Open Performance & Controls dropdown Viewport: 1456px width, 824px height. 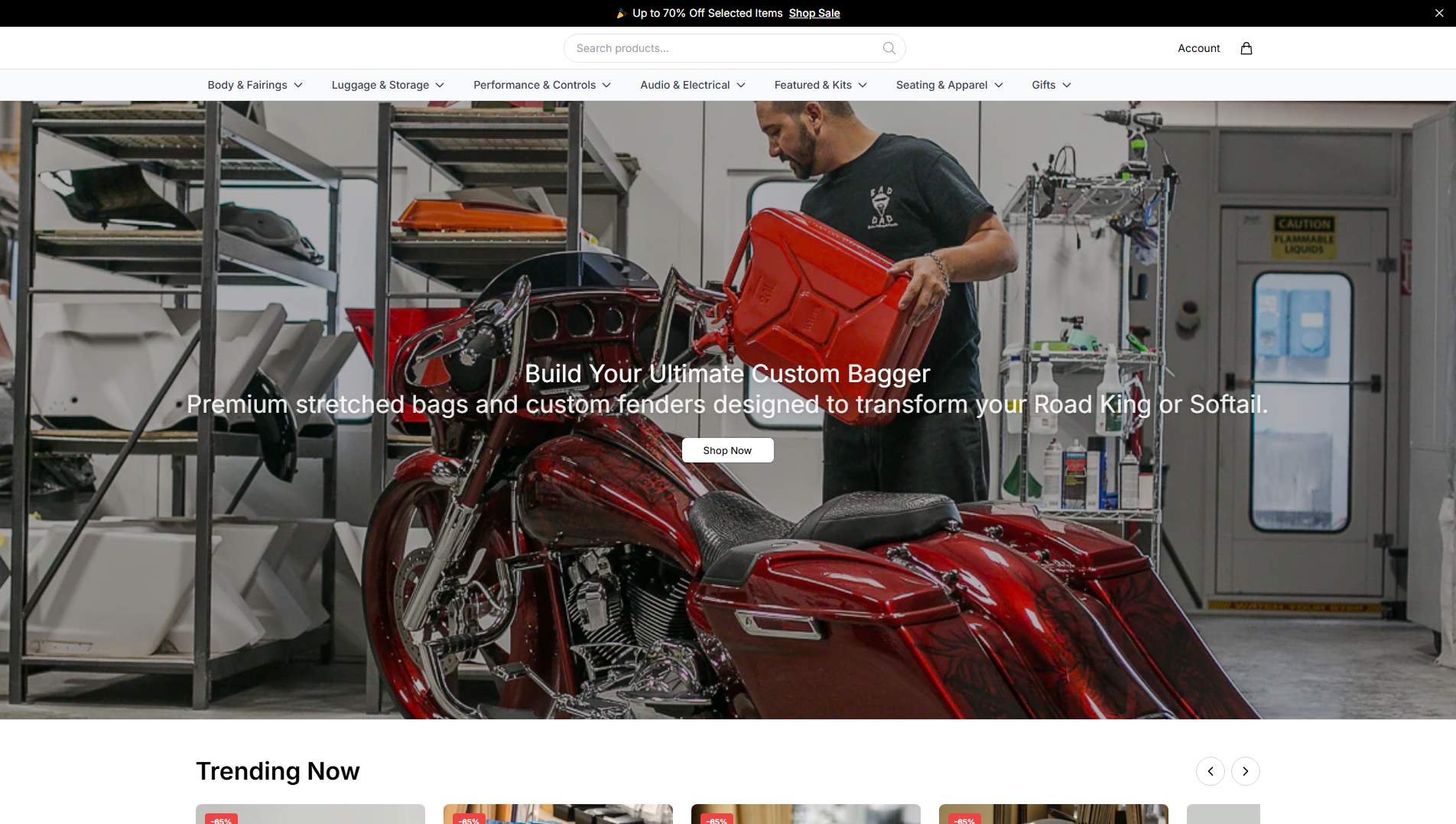(x=542, y=85)
